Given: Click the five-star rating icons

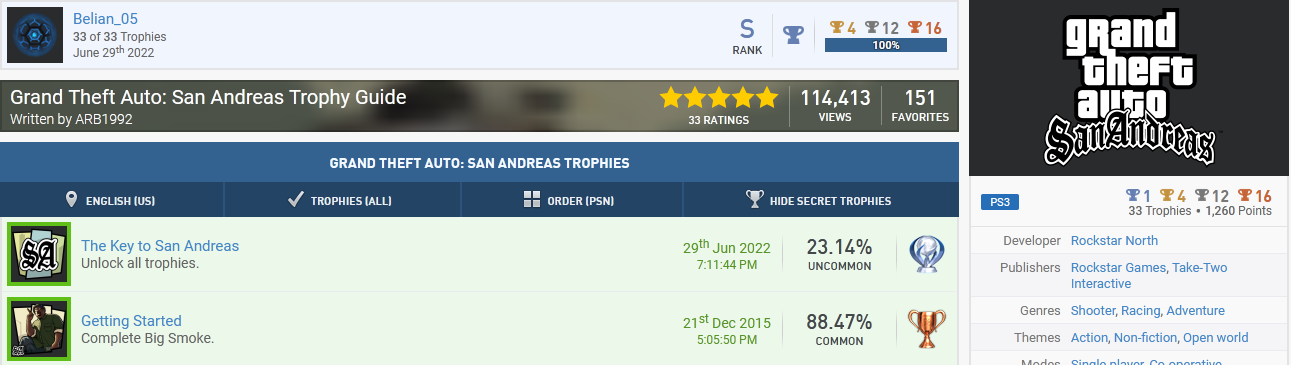Looking at the screenshot, I should click(x=718, y=98).
